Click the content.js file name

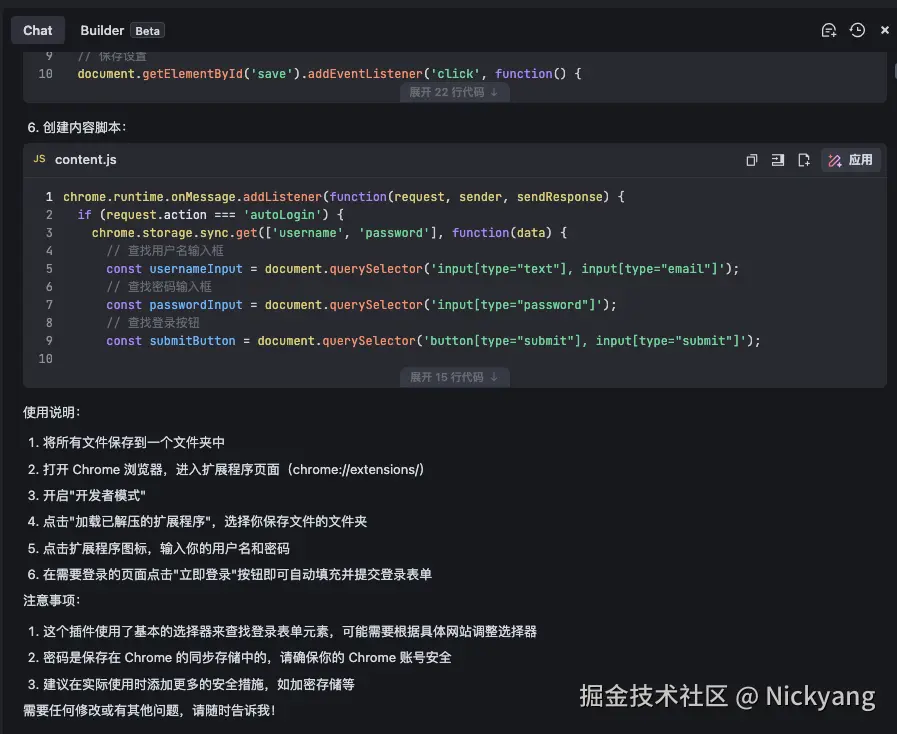[86, 160]
